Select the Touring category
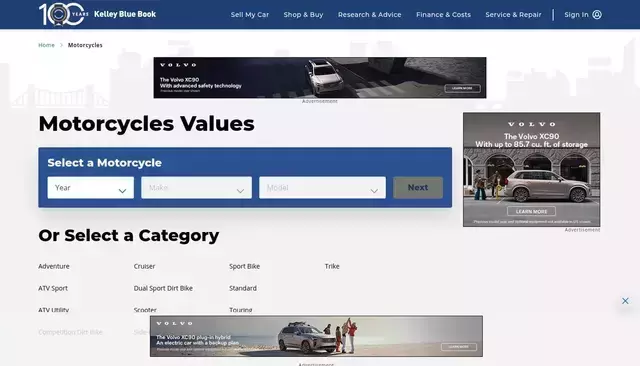 (x=240, y=310)
